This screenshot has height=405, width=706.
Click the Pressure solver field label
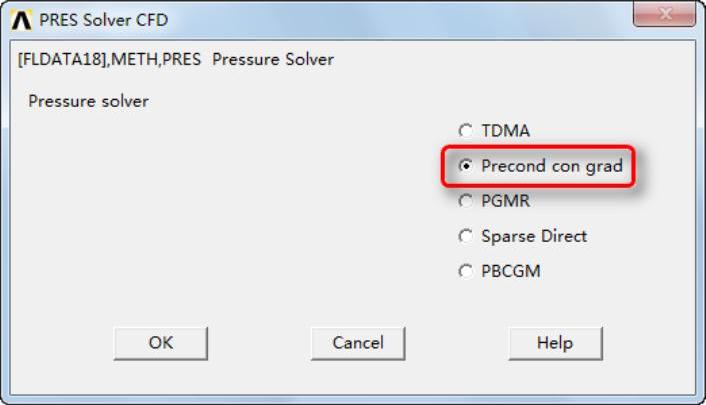coord(88,101)
